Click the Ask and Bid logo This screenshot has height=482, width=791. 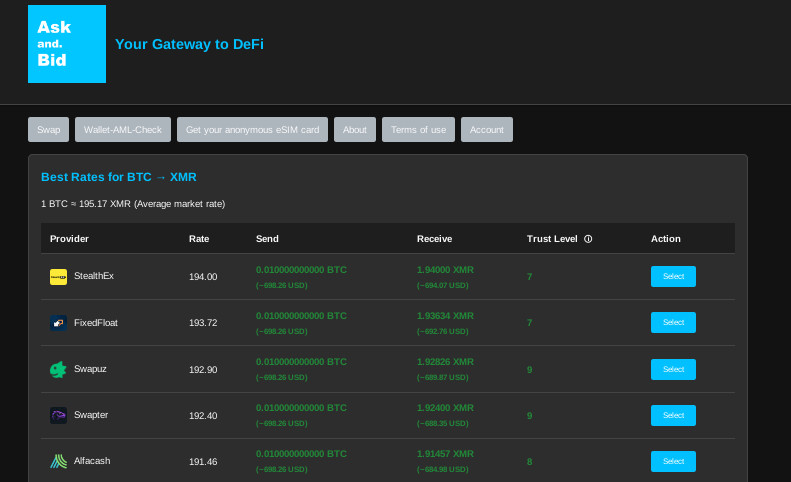67,44
